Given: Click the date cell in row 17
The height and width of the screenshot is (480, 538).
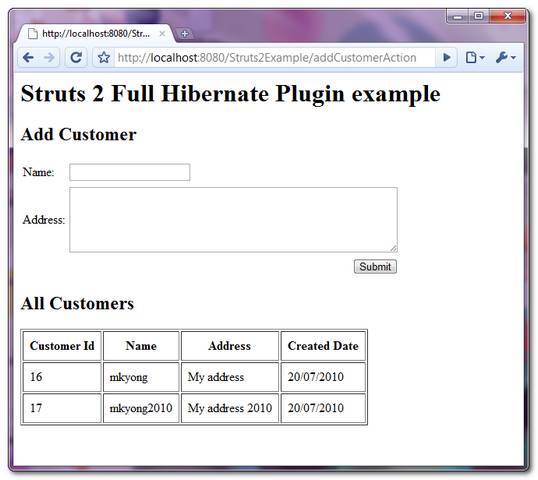Looking at the screenshot, I should pos(323,408).
